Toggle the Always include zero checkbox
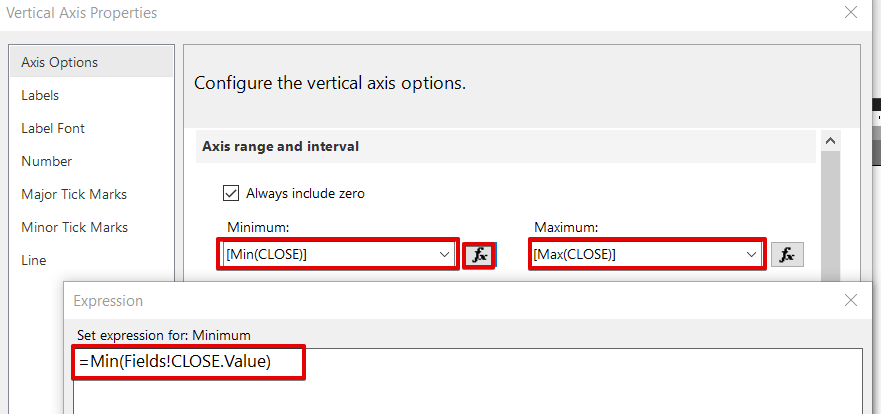881x414 pixels. click(231, 193)
